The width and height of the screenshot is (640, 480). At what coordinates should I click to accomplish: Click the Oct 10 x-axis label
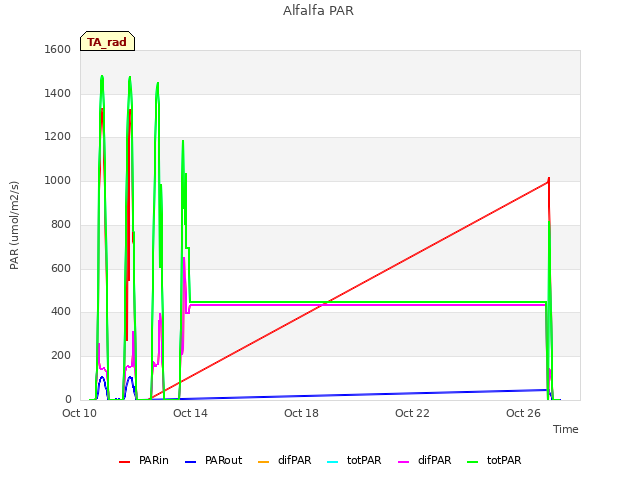pyautogui.click(x=80, y=413)
